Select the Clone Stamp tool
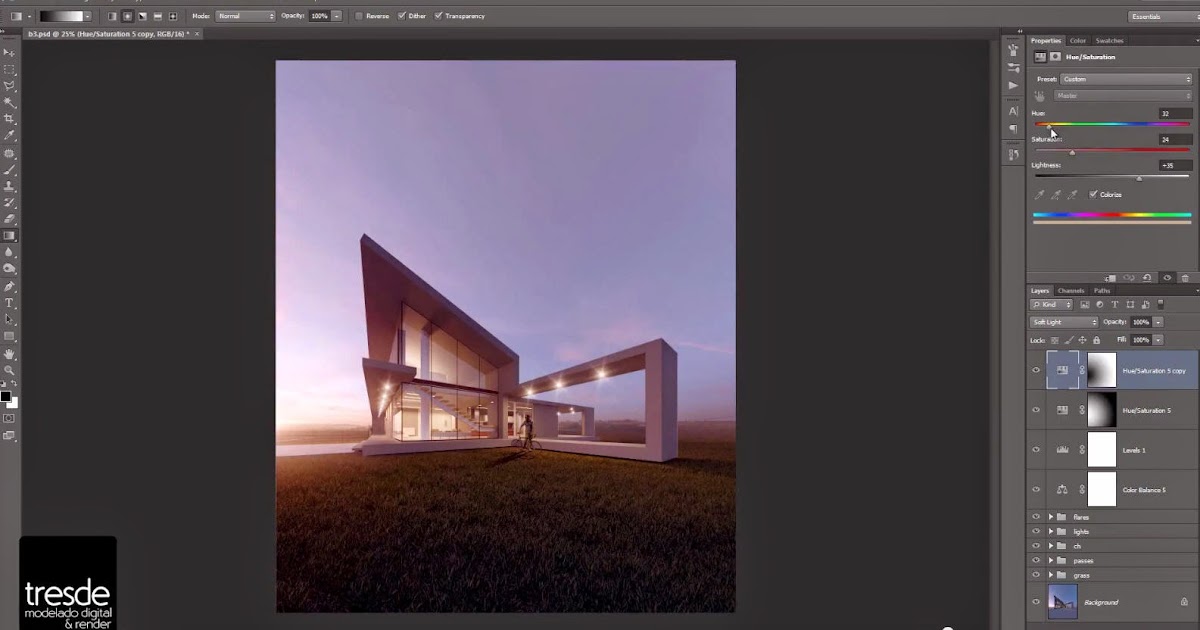Viewport: 1200px width, 630px height. [9, 186]
